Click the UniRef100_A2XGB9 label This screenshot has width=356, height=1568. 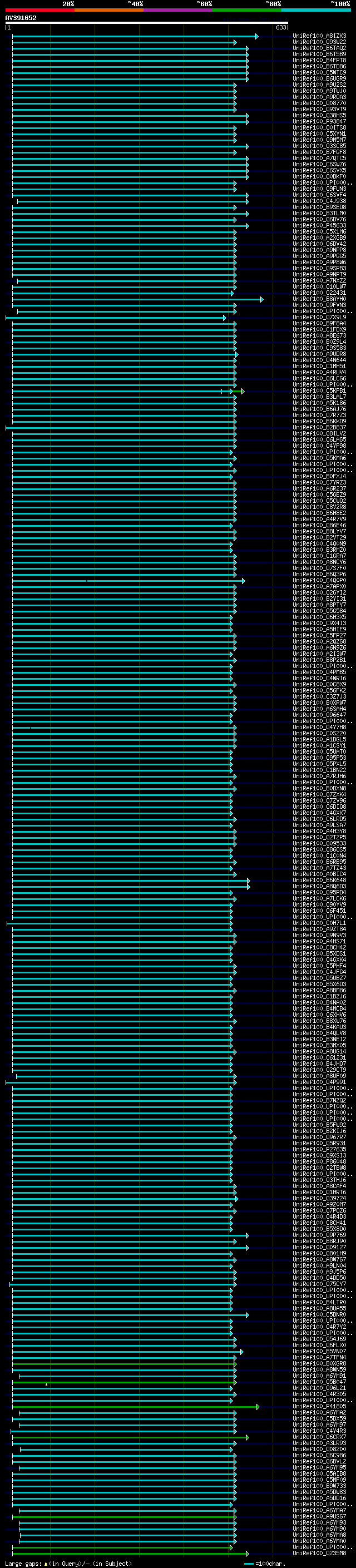[319, 238]
